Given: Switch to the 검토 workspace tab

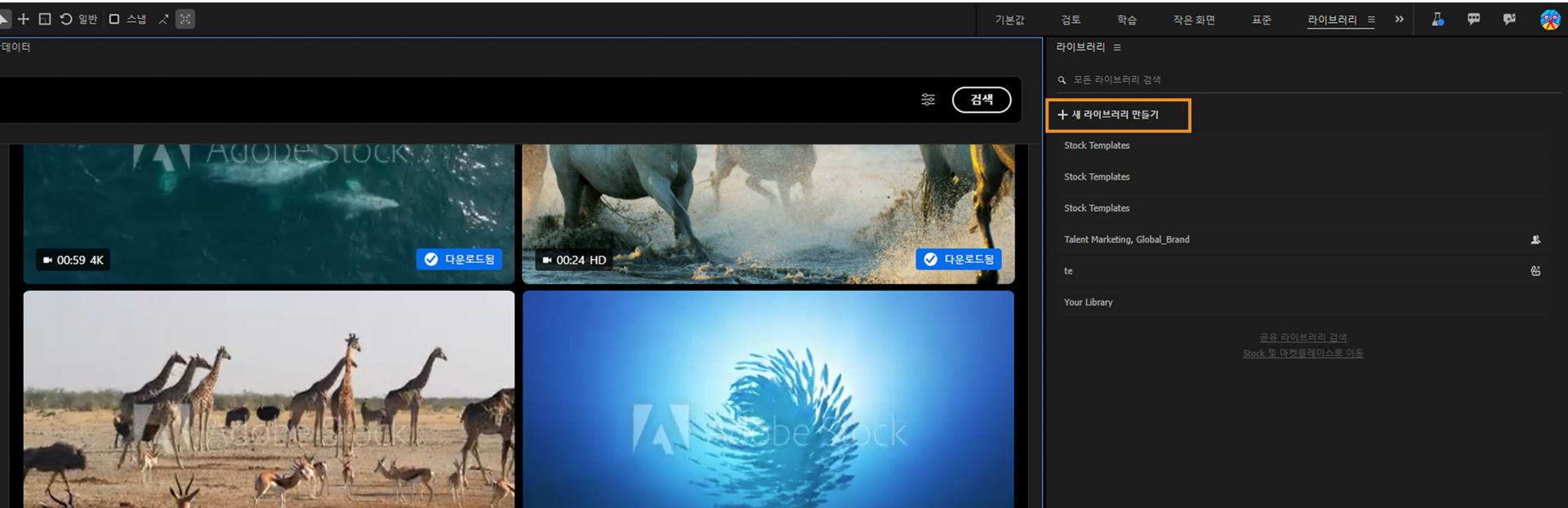Looking at the screenshot, I should coord(1071,20).
